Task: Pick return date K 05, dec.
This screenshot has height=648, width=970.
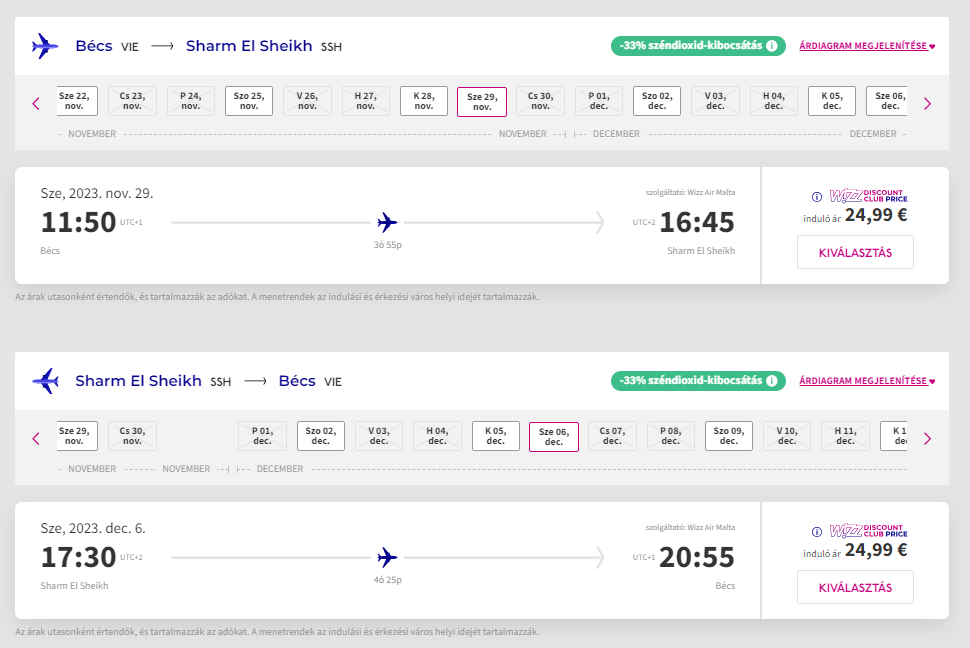Action: pyautogui.click(x=496, y=436)
